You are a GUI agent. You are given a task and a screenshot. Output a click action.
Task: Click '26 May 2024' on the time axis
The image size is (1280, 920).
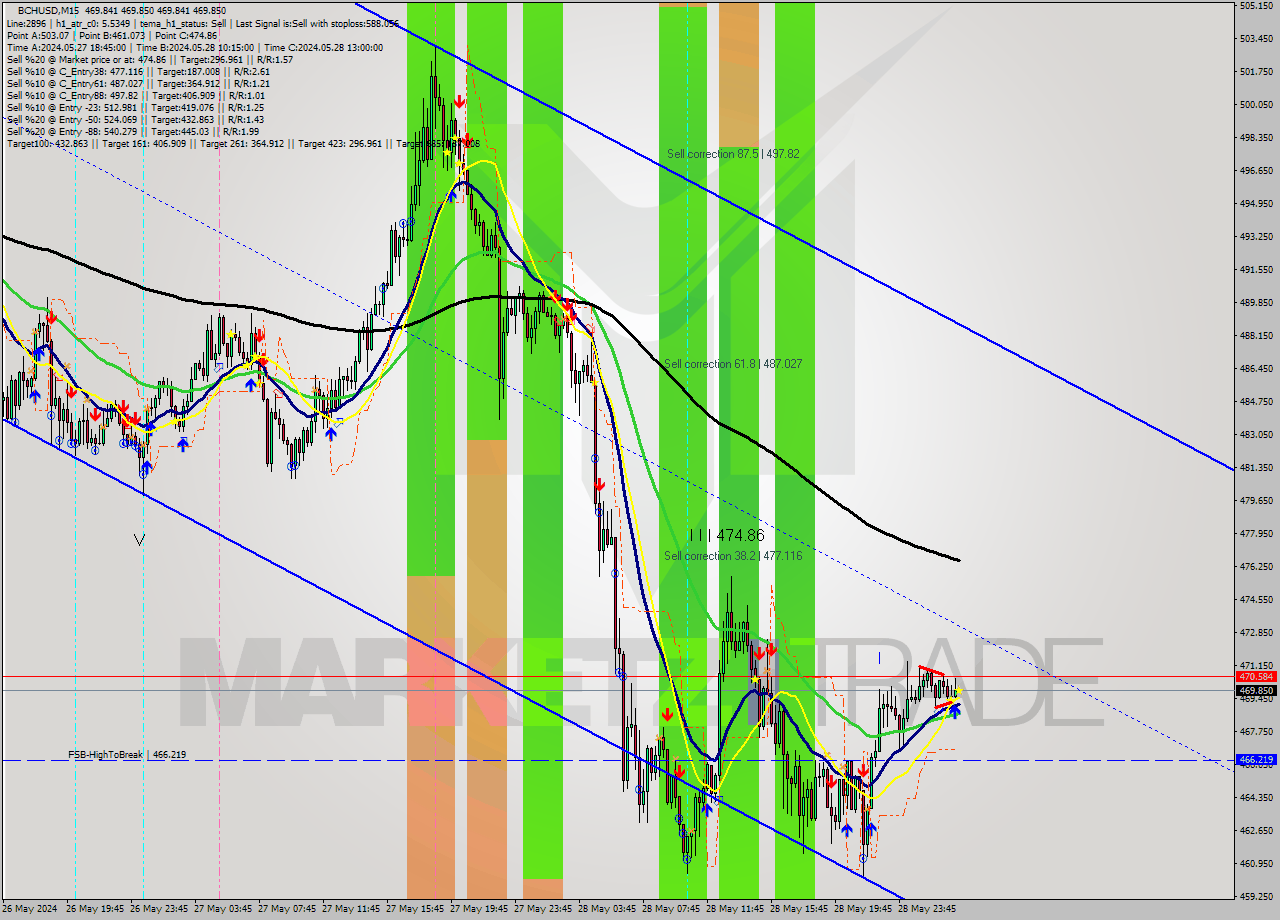coord(29,910)
